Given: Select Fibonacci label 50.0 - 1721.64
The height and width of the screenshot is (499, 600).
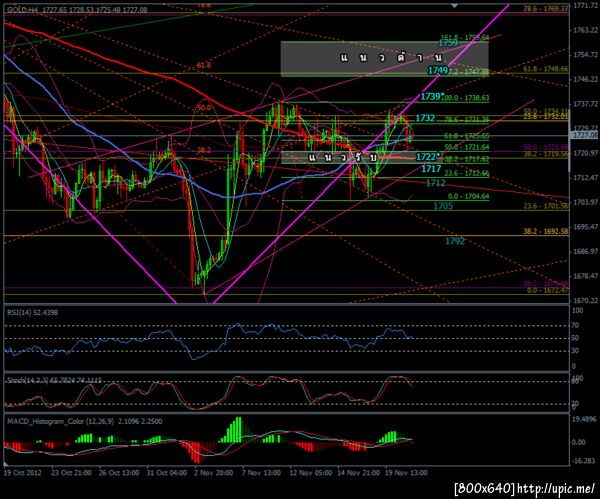Looking at the screenshot, I should 466,147.
